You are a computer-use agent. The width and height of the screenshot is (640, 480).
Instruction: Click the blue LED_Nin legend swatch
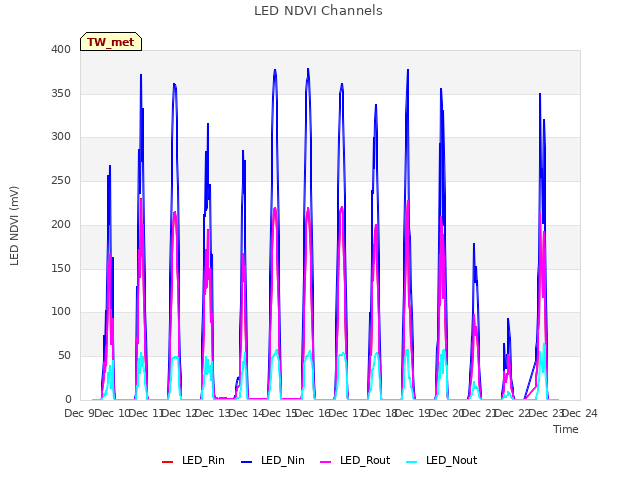point(247,462)
